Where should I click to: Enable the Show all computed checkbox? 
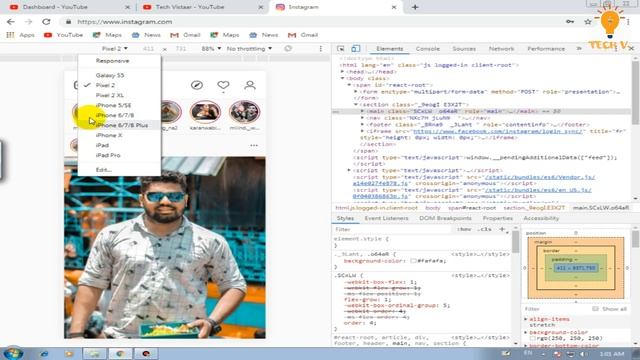click(596, 309)
